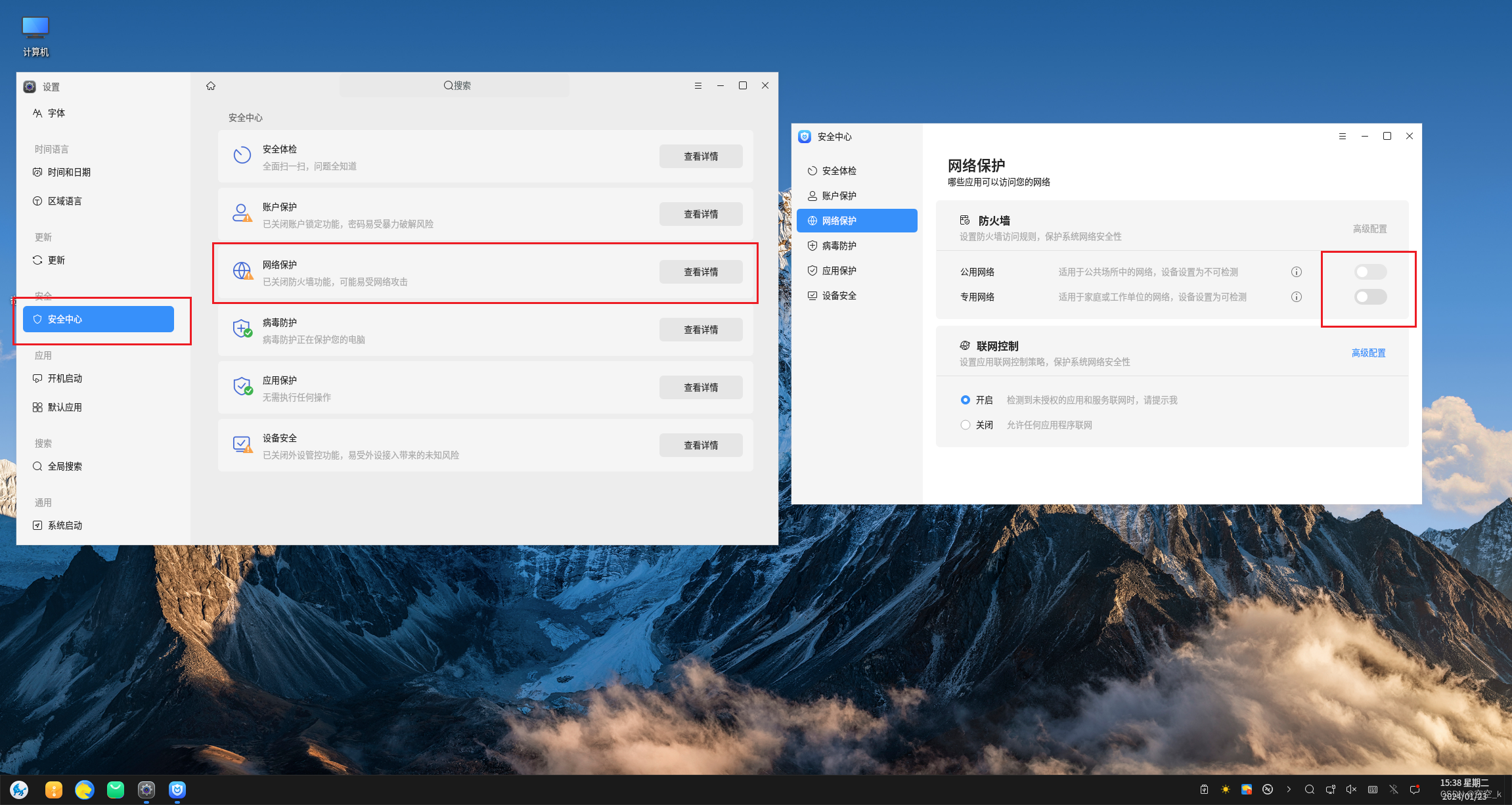Click 查看详情 for 账户保护

[x=700, y=214]
